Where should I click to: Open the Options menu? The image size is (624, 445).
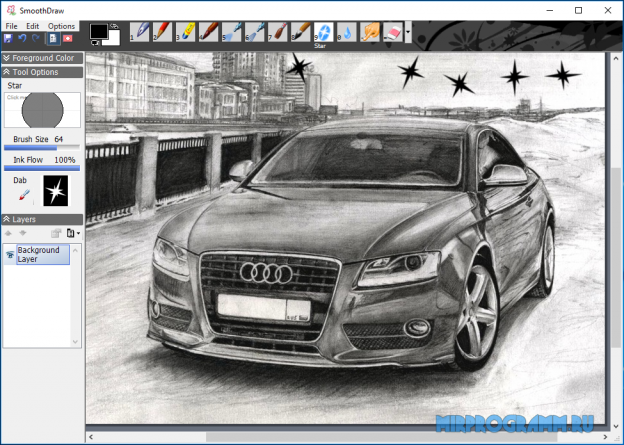coord(61,26)
